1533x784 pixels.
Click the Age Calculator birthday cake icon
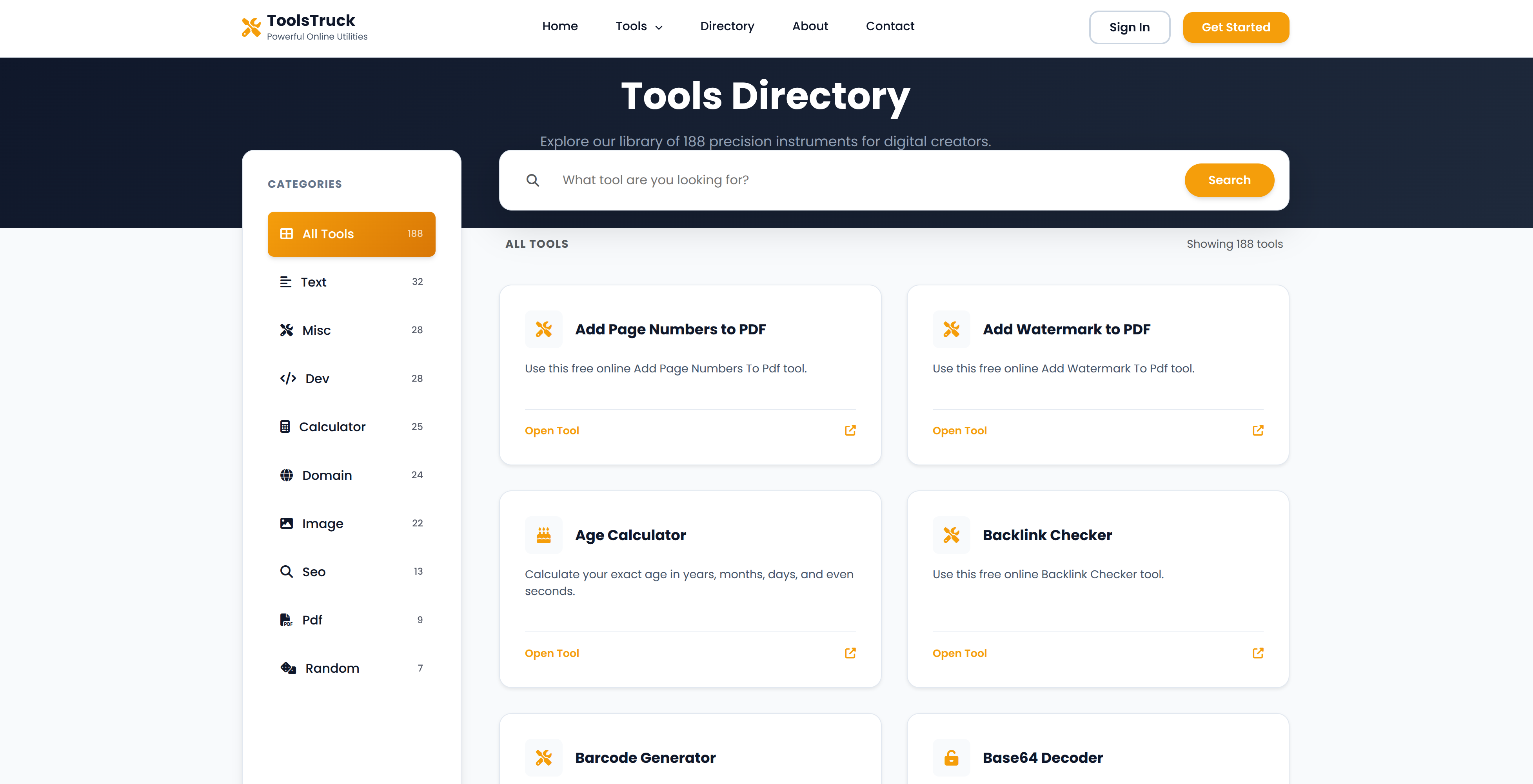click(543, 534)
